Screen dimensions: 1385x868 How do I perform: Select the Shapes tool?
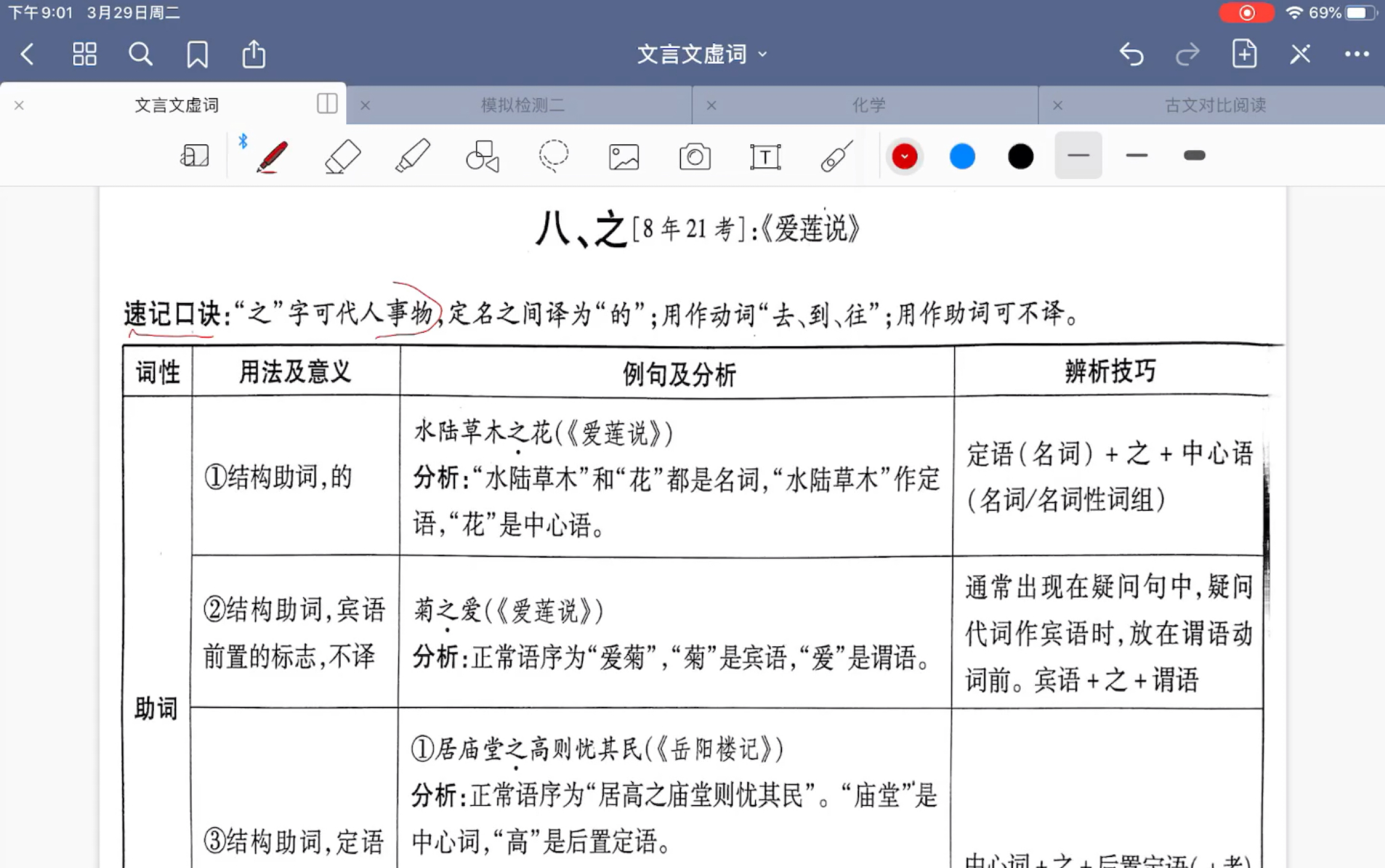tap(483, 156)
